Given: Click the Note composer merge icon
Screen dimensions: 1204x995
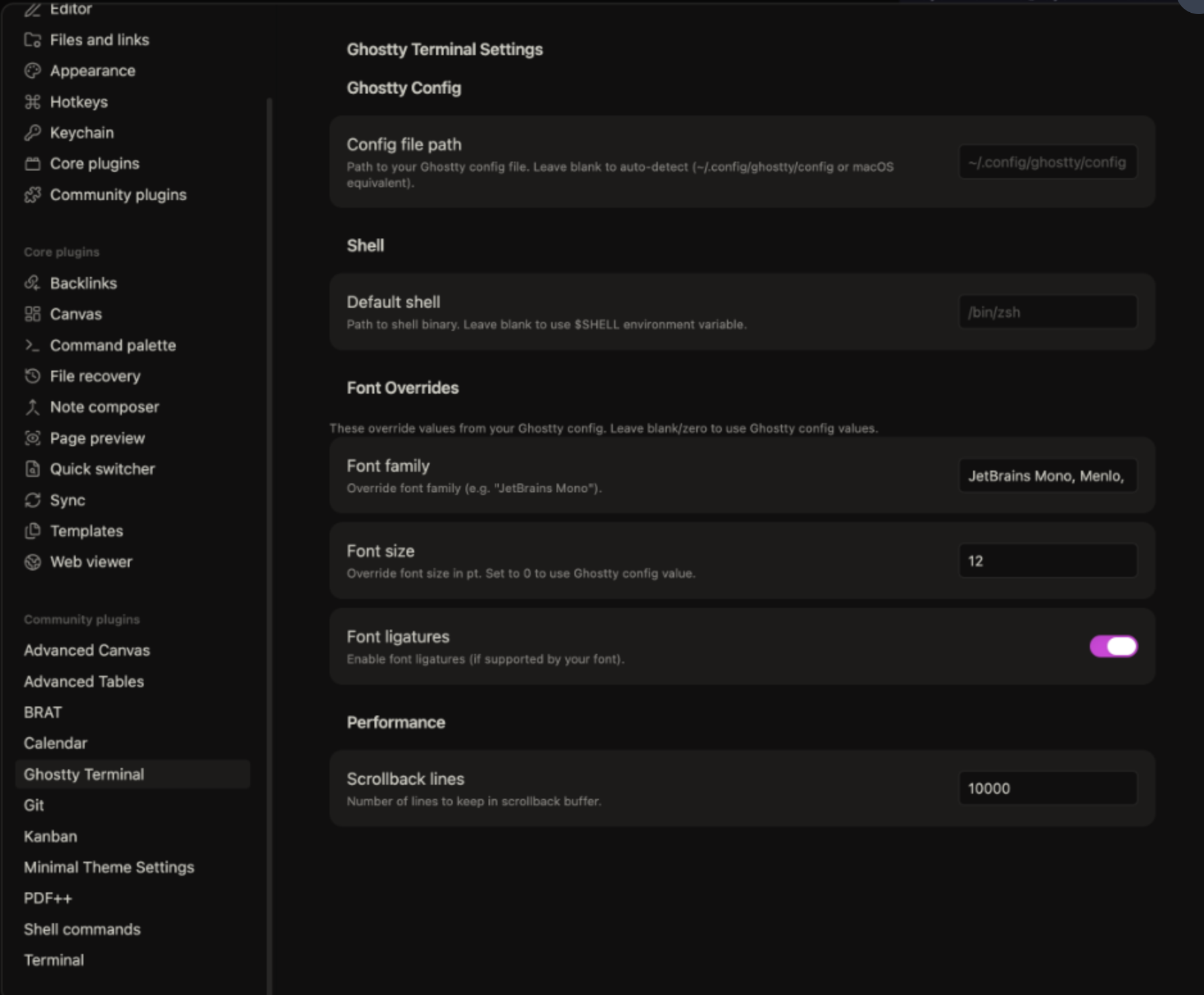Looking at the screenshot, I should [33, 407].
